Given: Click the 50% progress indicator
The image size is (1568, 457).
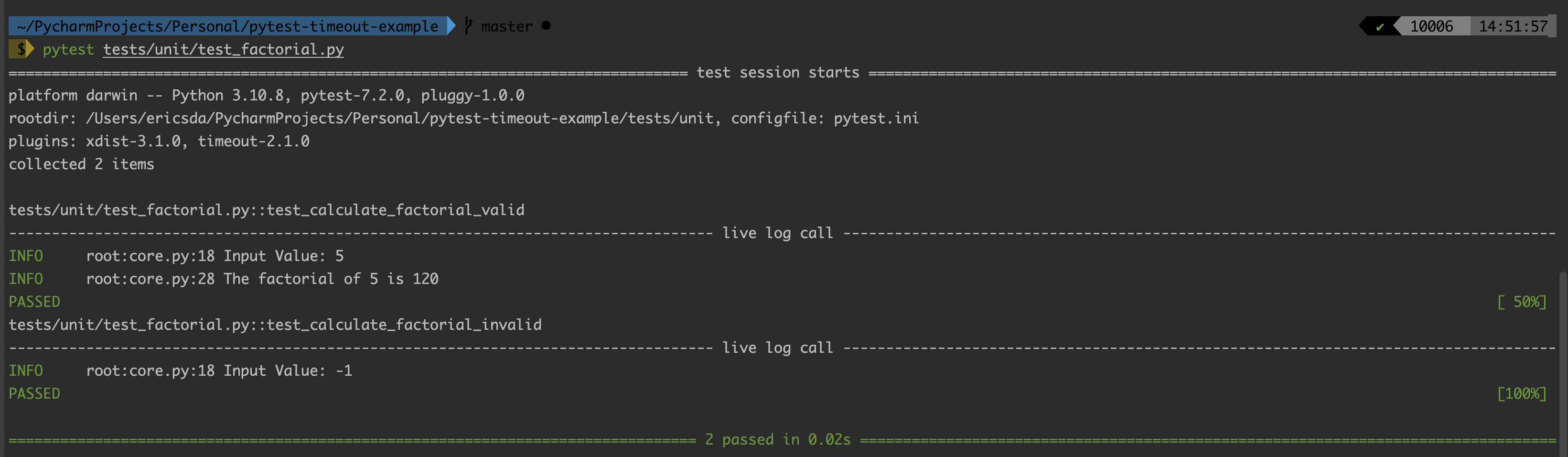Looking at the screenshot, I should tap(1522, 302).
